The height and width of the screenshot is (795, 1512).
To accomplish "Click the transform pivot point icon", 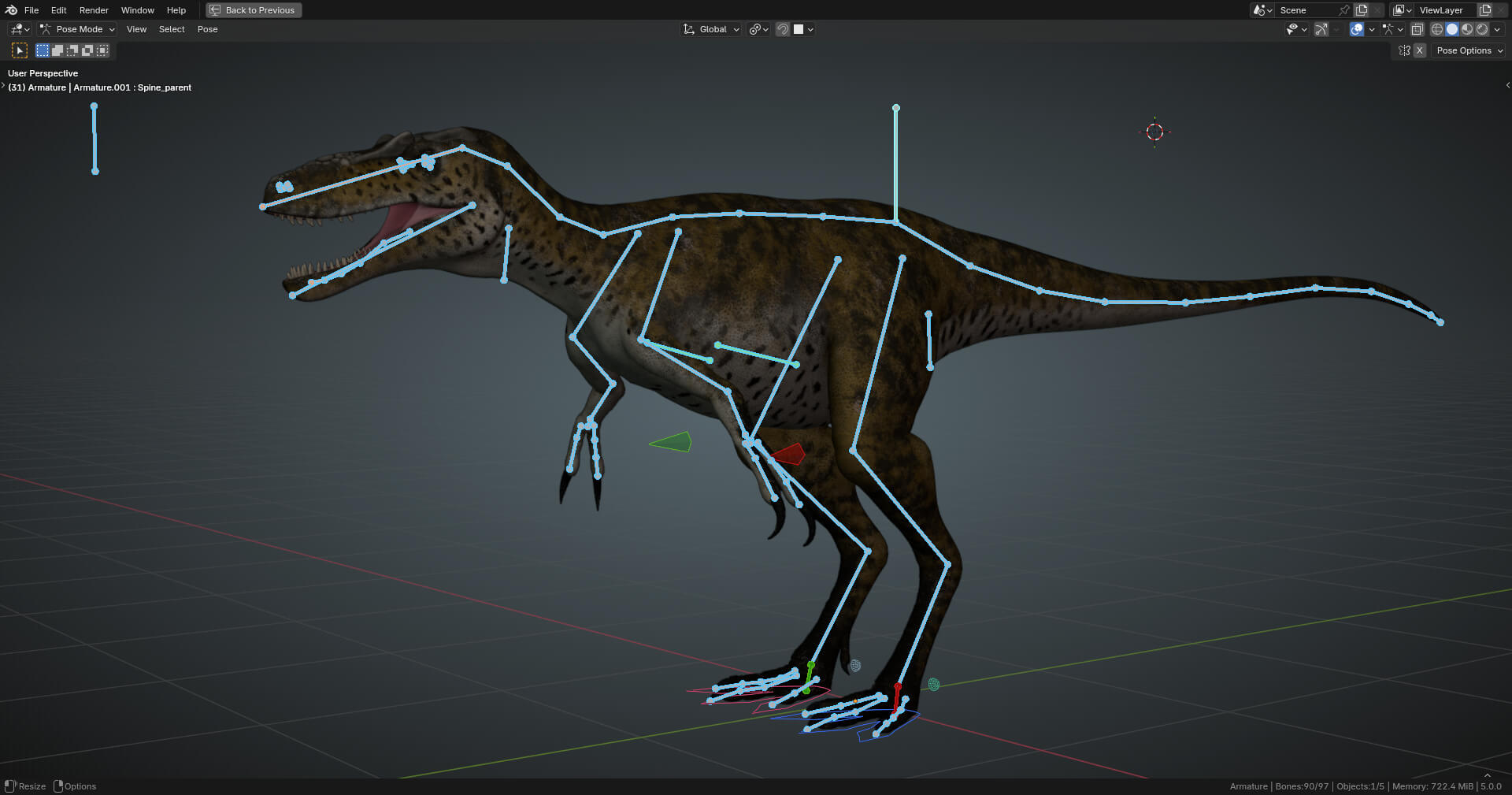I will 758,29.
